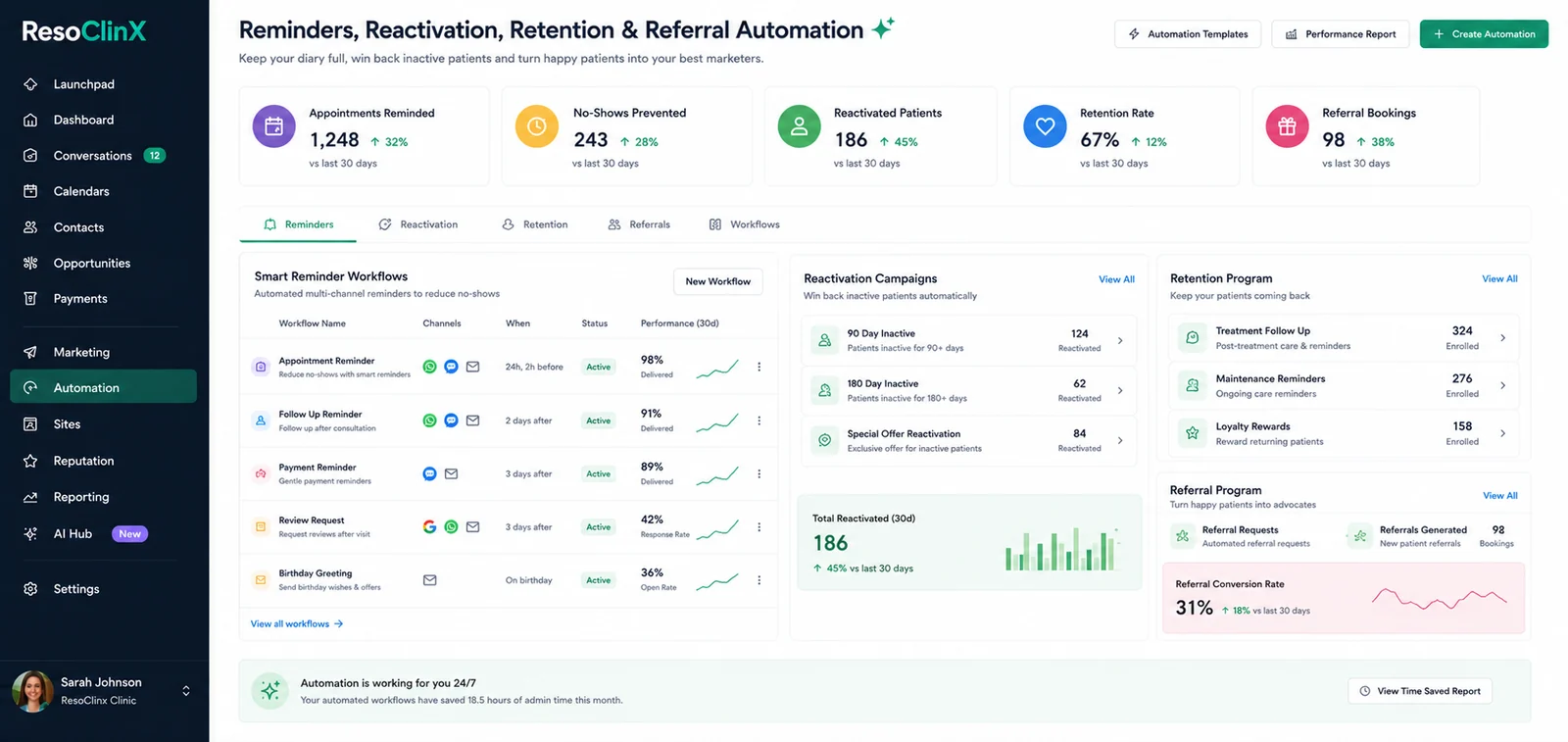Open Launchpad from the sidebar
Screen dimensions: 1568x742
click(x=103, y=84)
